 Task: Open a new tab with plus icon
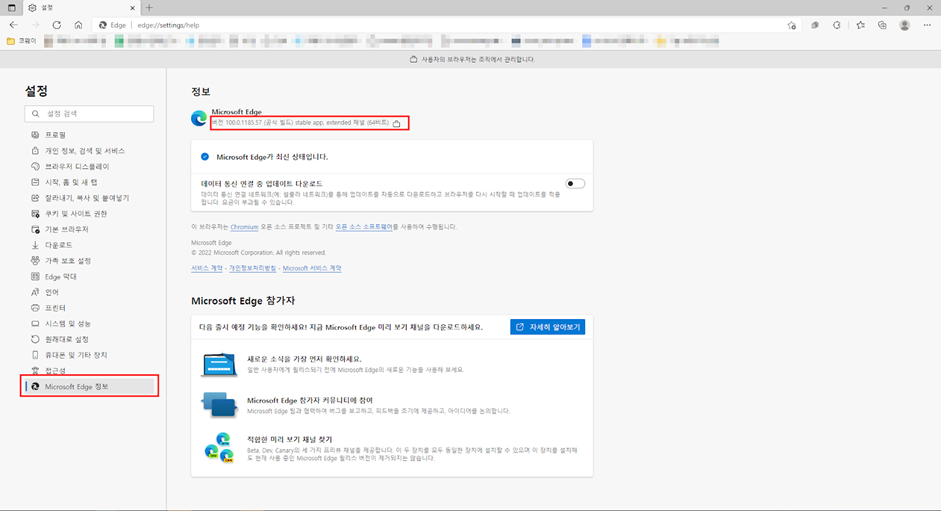[x=149, y=8]
